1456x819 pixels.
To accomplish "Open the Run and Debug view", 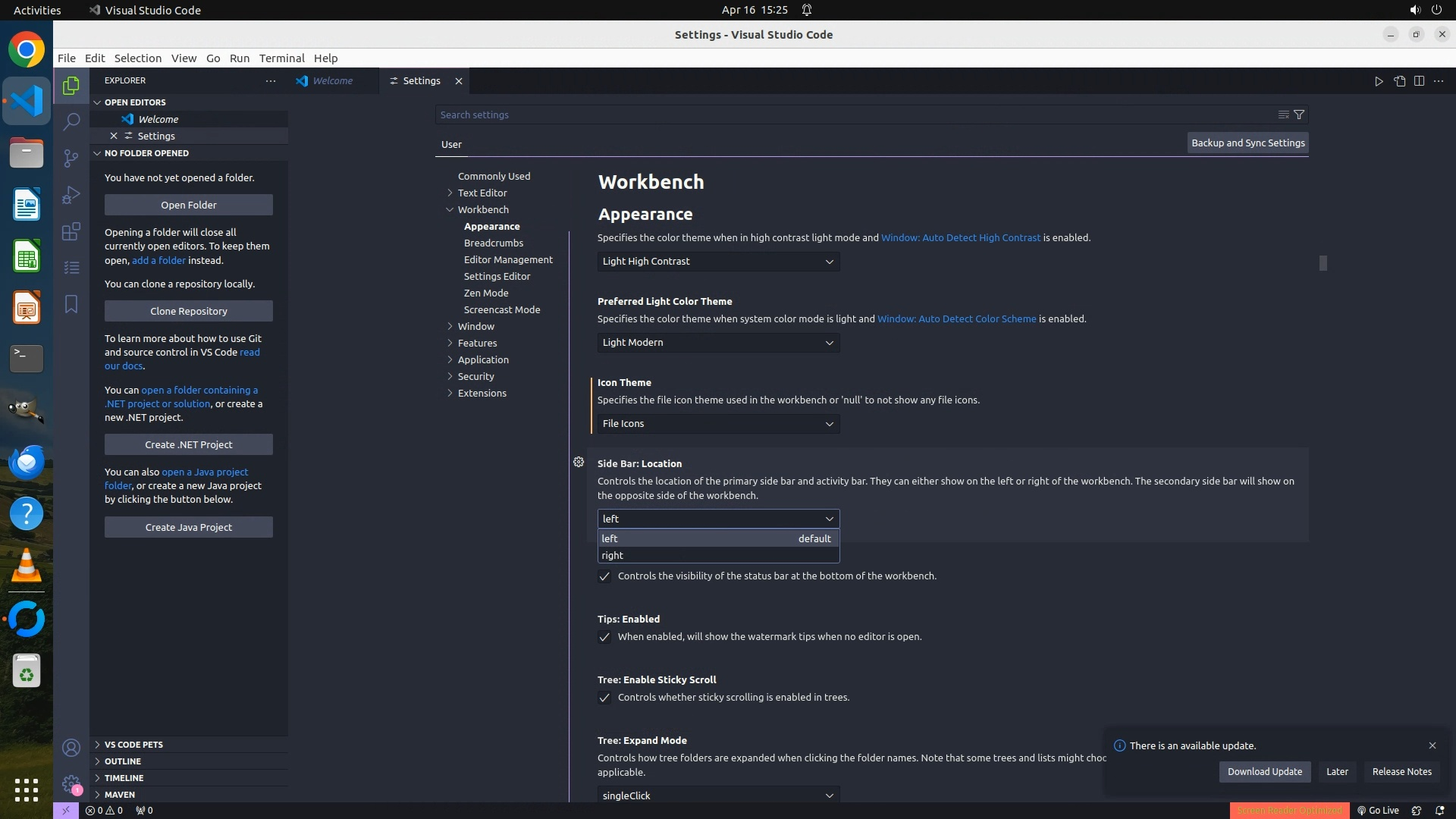I will [71, 195].
